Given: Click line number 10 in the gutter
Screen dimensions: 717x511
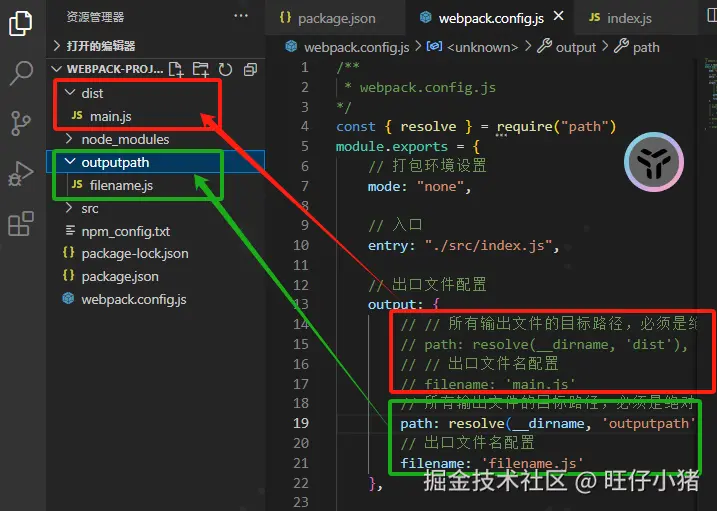Looking at the screenshot, I should coord(301,245).
